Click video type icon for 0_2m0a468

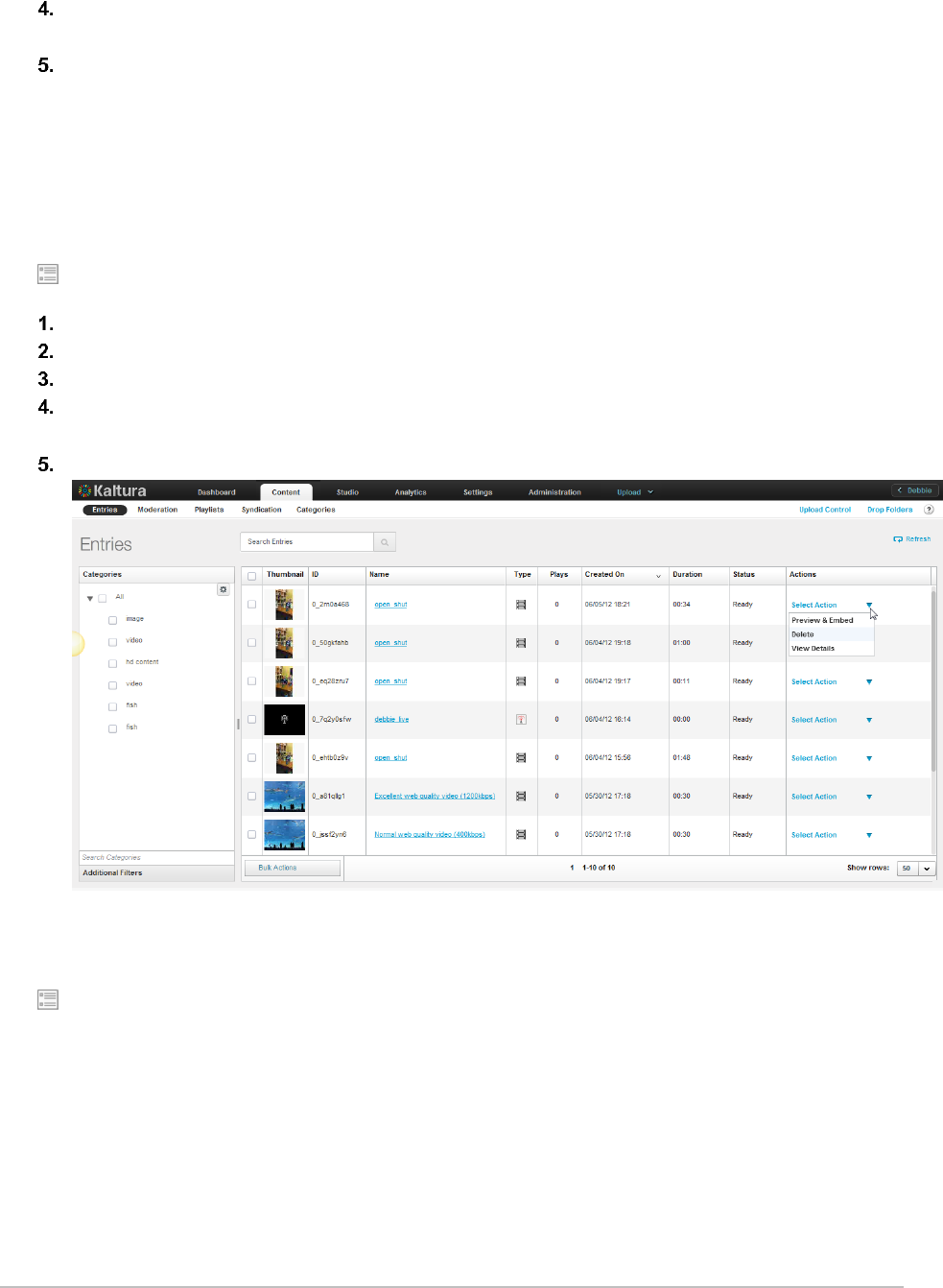pos(521,605)
